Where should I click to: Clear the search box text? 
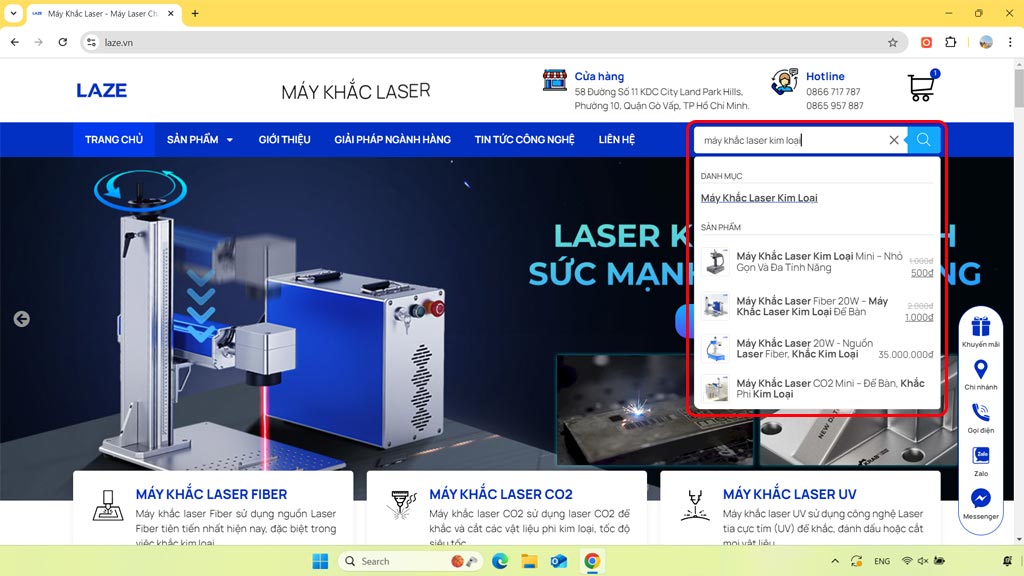pos(894,140)
